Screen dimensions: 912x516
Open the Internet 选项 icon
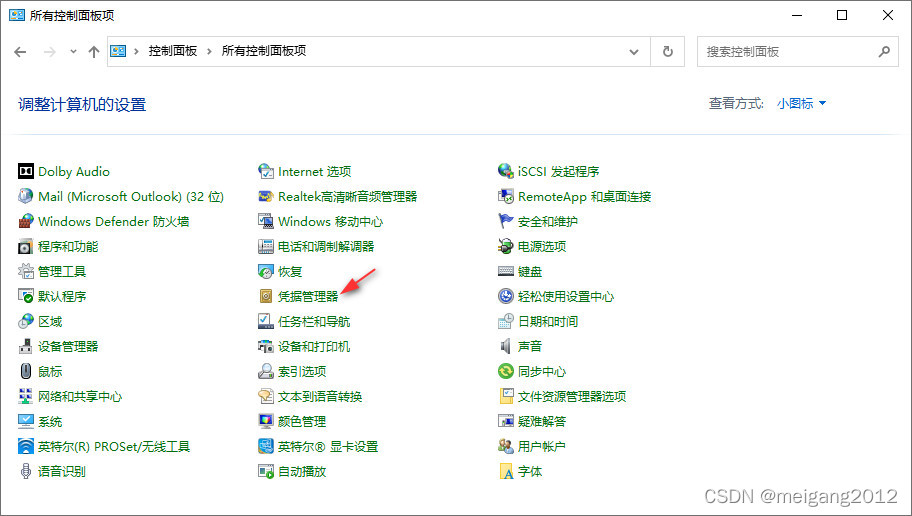266,171
